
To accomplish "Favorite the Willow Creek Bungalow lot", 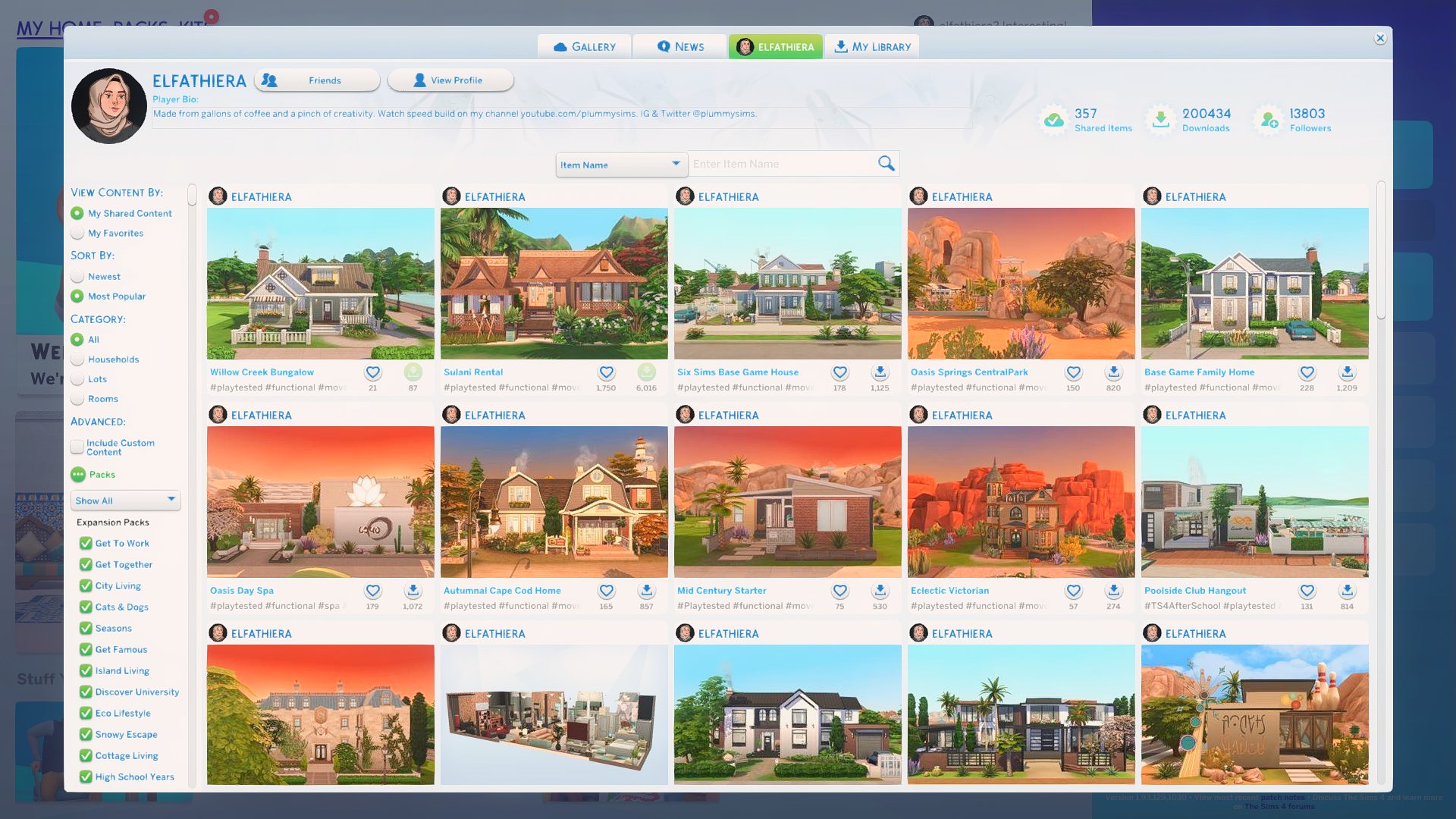I will [372, 372].
